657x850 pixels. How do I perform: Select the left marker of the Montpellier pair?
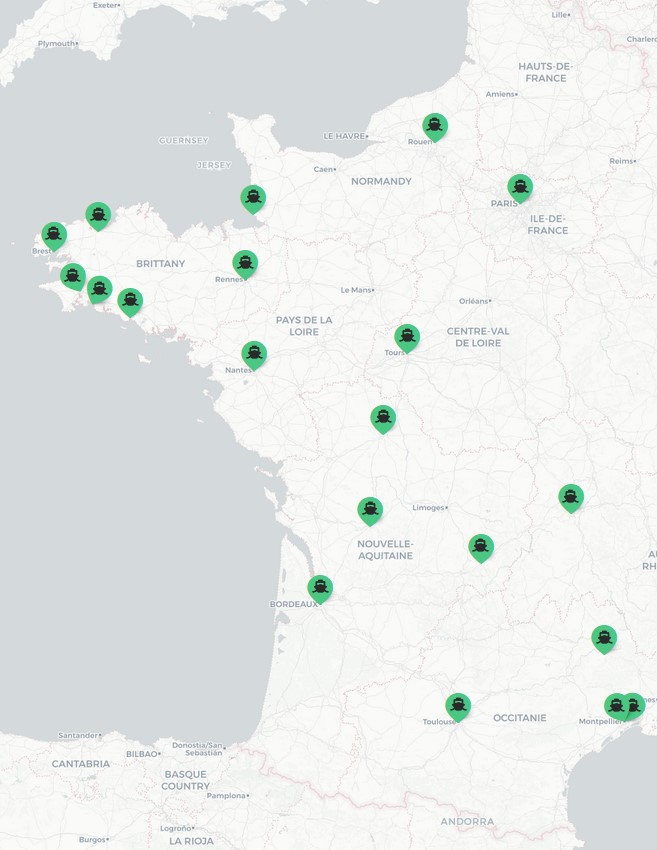(616, 706)
